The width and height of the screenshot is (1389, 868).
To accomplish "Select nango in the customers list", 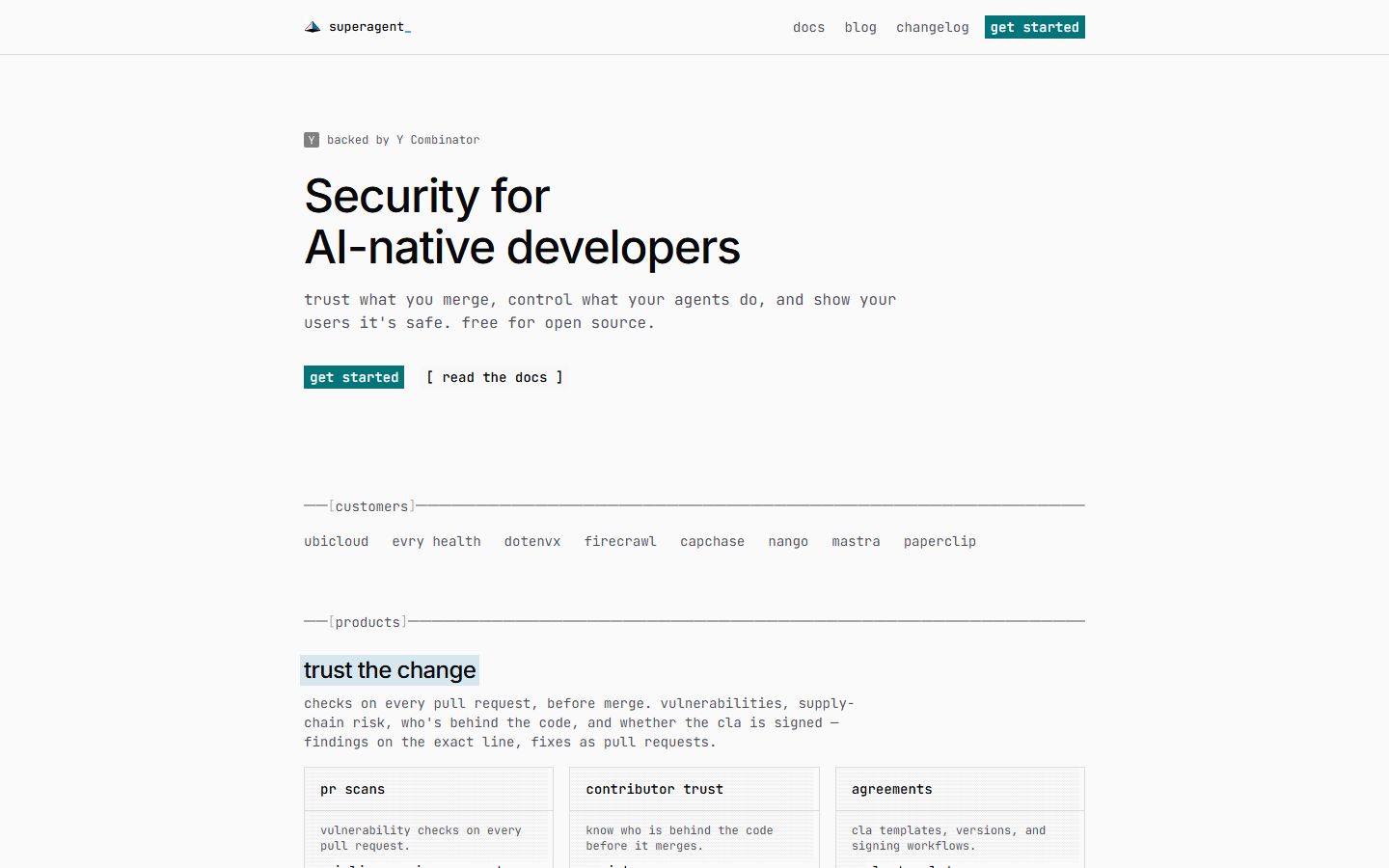I will 788,541.
